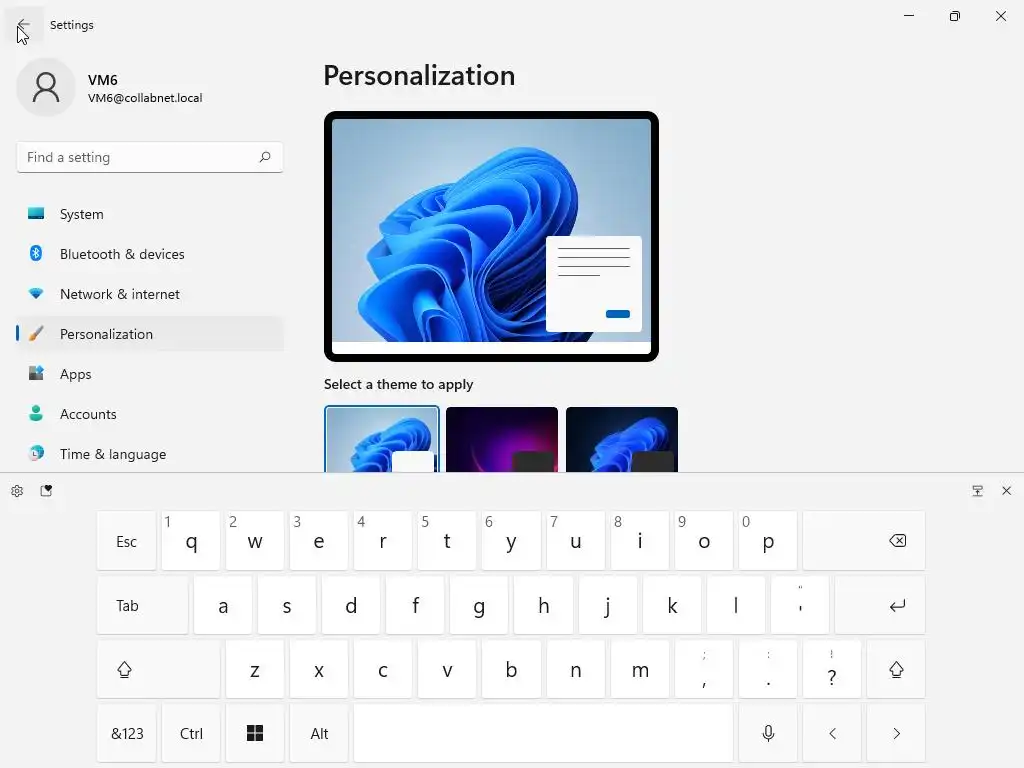
Task: Tap the period key
Action: pyautogui.click(x=768, y=669)
